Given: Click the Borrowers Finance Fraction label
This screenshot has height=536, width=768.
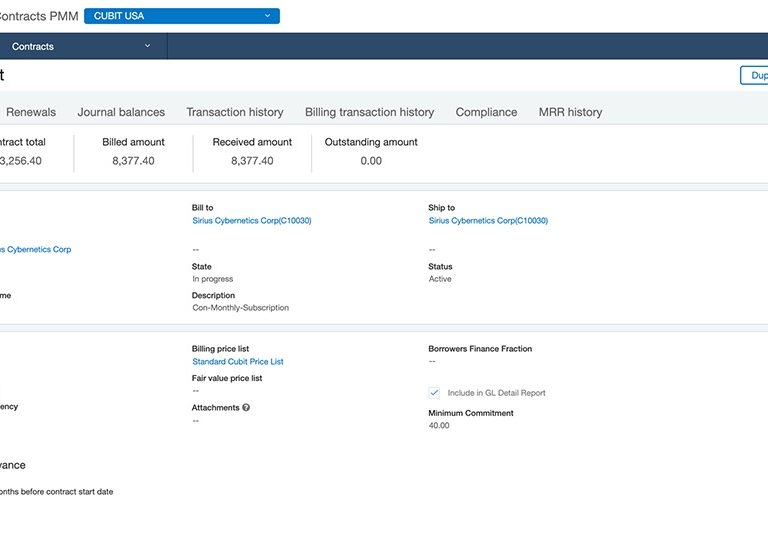Looking at the screenshot, I should point(480,349).
